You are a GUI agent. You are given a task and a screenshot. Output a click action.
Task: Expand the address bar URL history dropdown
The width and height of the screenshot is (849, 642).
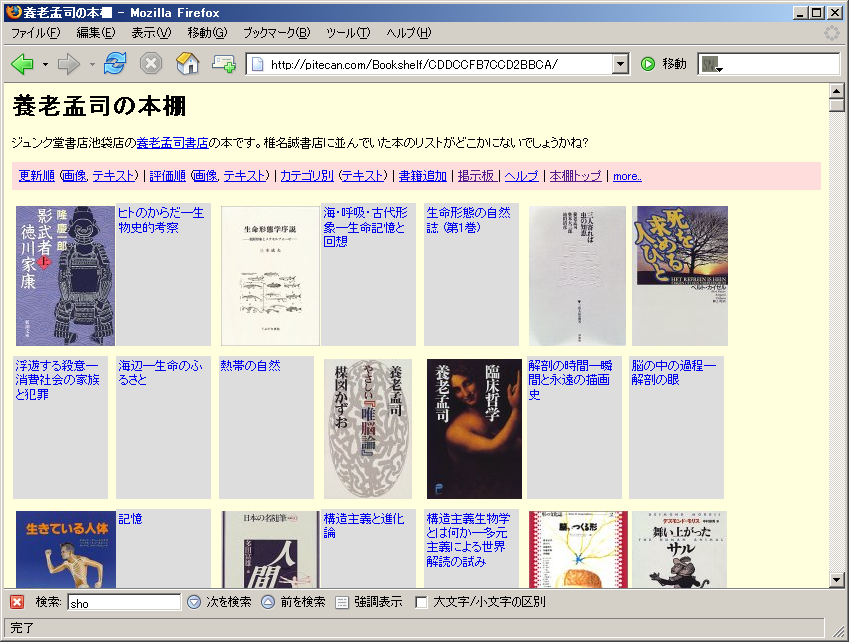click(x=621, y=64)
